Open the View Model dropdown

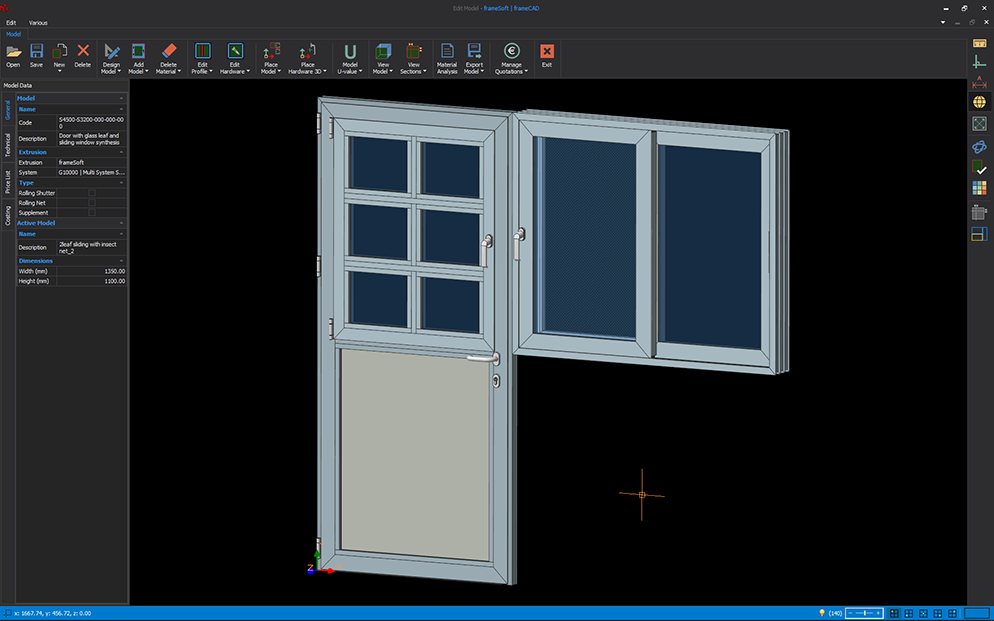tap(383, 59)
